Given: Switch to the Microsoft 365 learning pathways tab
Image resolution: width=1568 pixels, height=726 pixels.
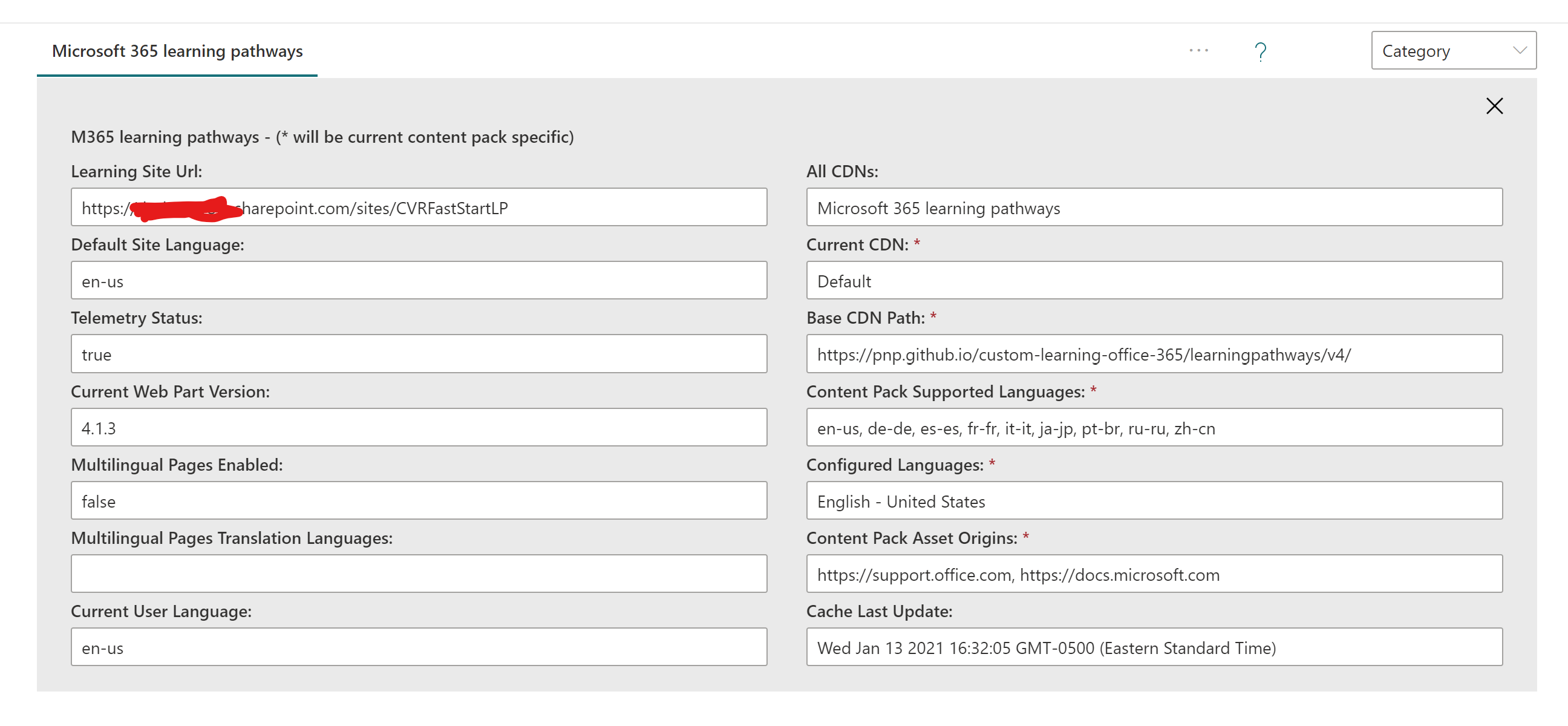Looking at the screenshot, I should click(x=177, y=51).
